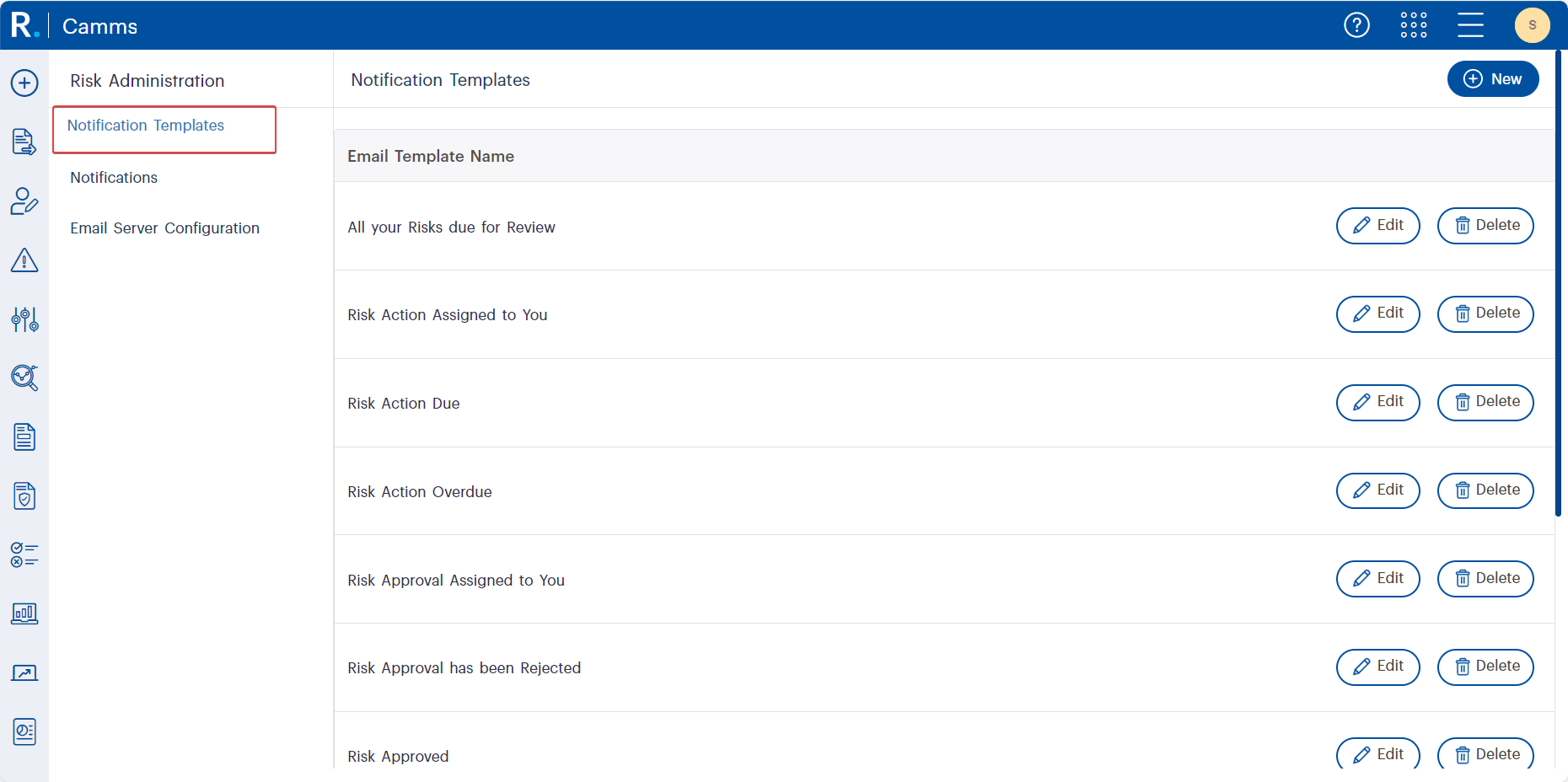The image size is (1568, 782).
Task: Open the lined document sidebar icon
Action: point(24,437)
